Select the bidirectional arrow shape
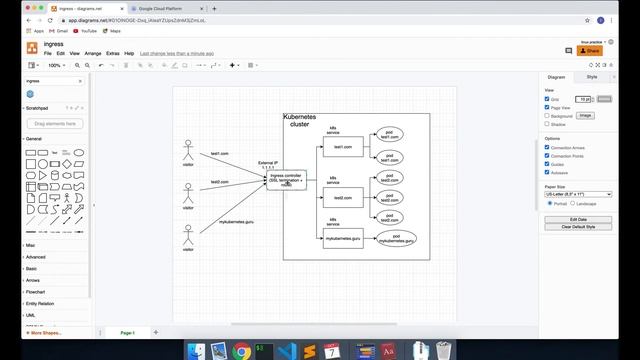The width and height of the screenshot is (640, 360). tap(67, 210)
